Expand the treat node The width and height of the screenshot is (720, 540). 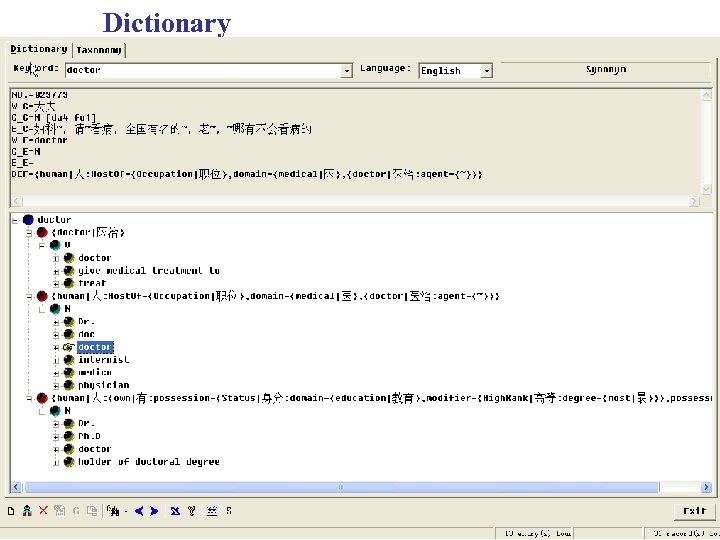tap(56, 284)
